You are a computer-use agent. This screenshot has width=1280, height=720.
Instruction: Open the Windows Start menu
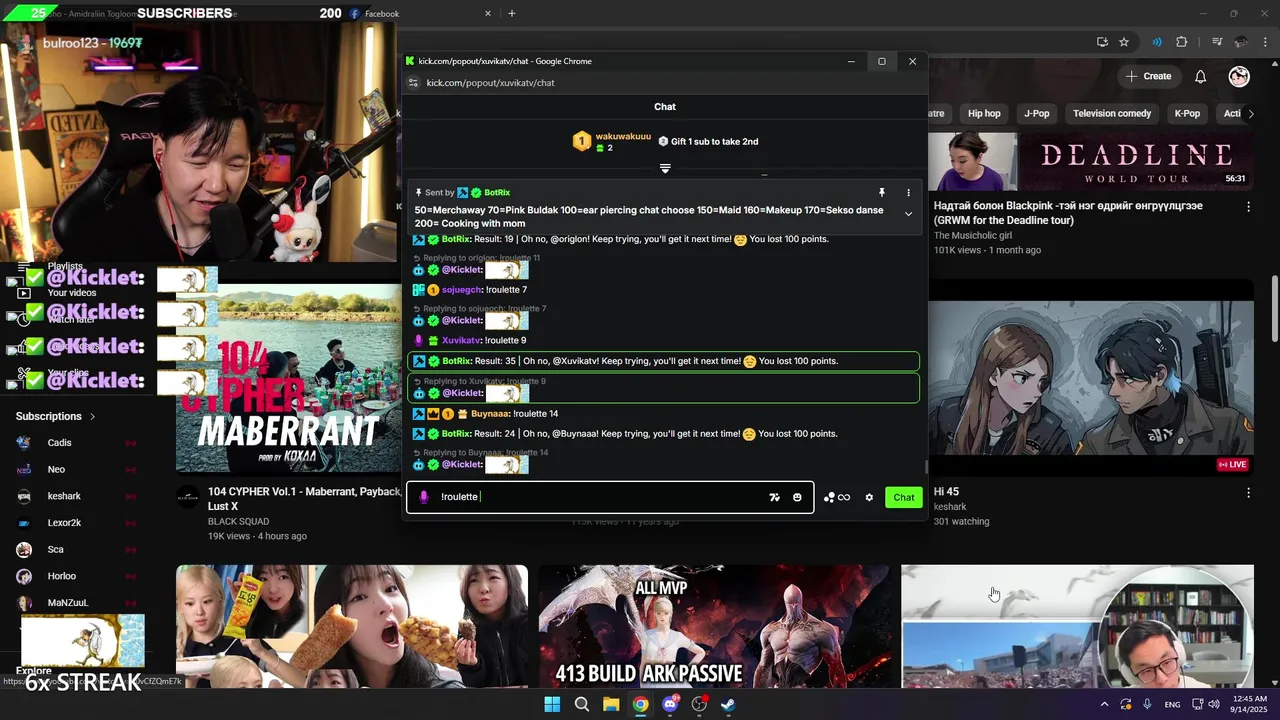pyautogui.click(x=552, y=704)
